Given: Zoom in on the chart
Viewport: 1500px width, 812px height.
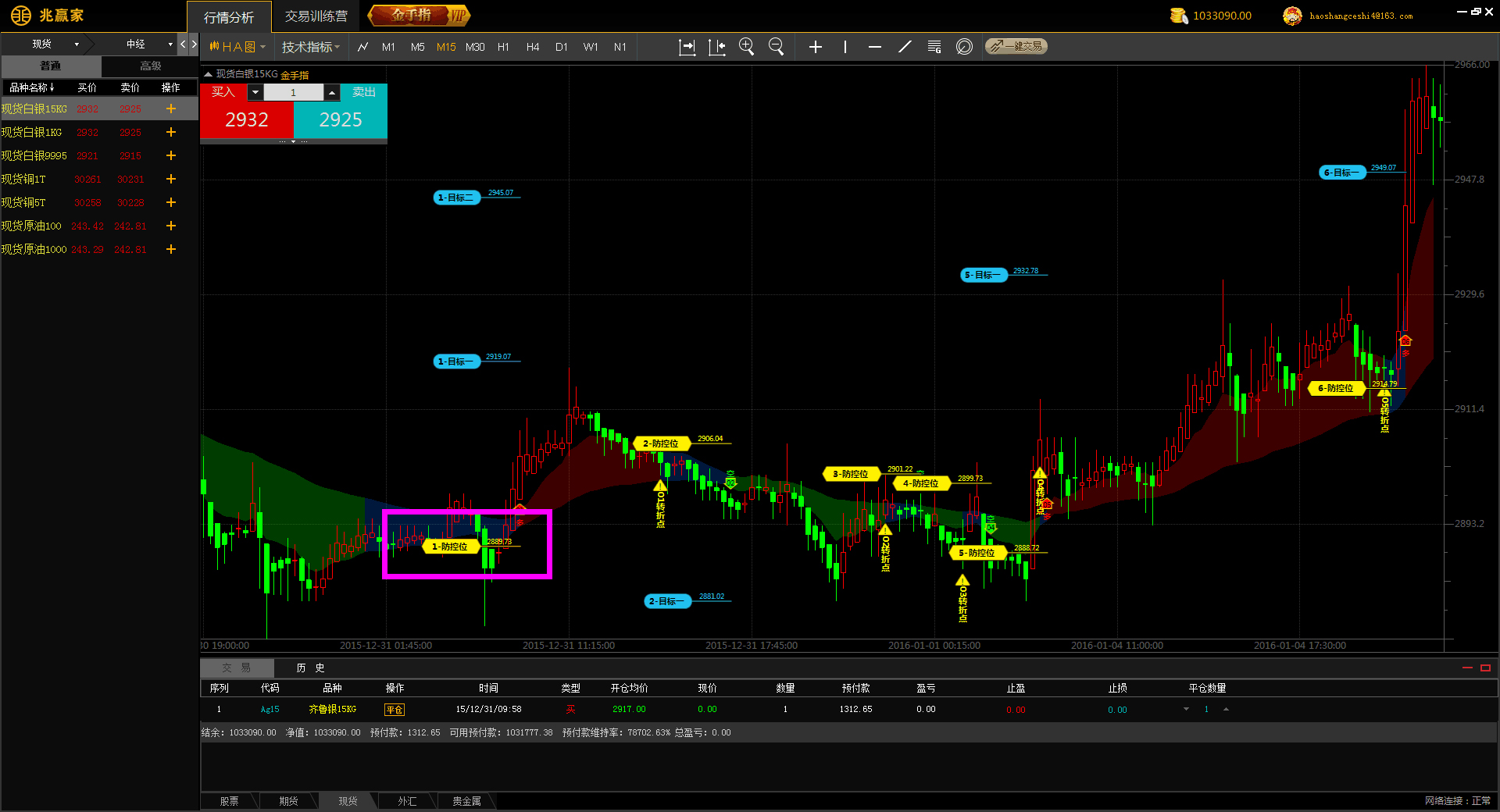Looking at the screenshot, I should coord(747,47).
